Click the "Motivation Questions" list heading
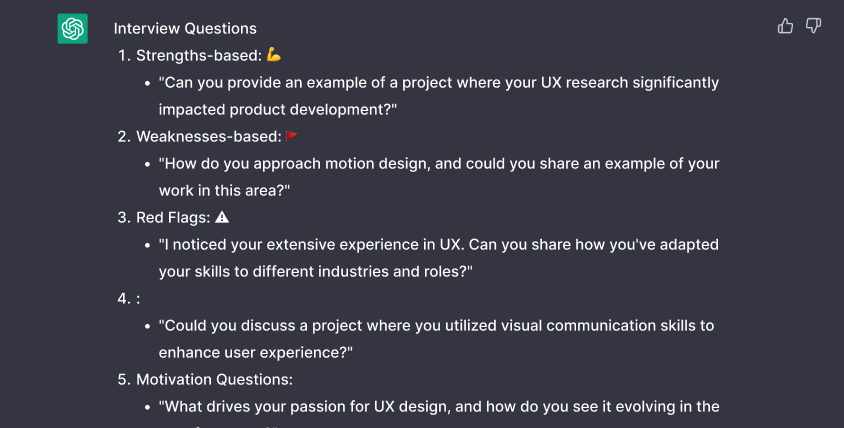Image resolution: width=844 pixels, height=428 pixels. click(x=214, y=379)
